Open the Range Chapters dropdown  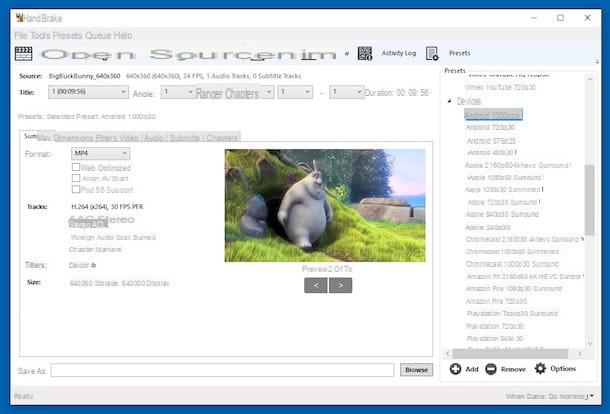pos(233,93)
